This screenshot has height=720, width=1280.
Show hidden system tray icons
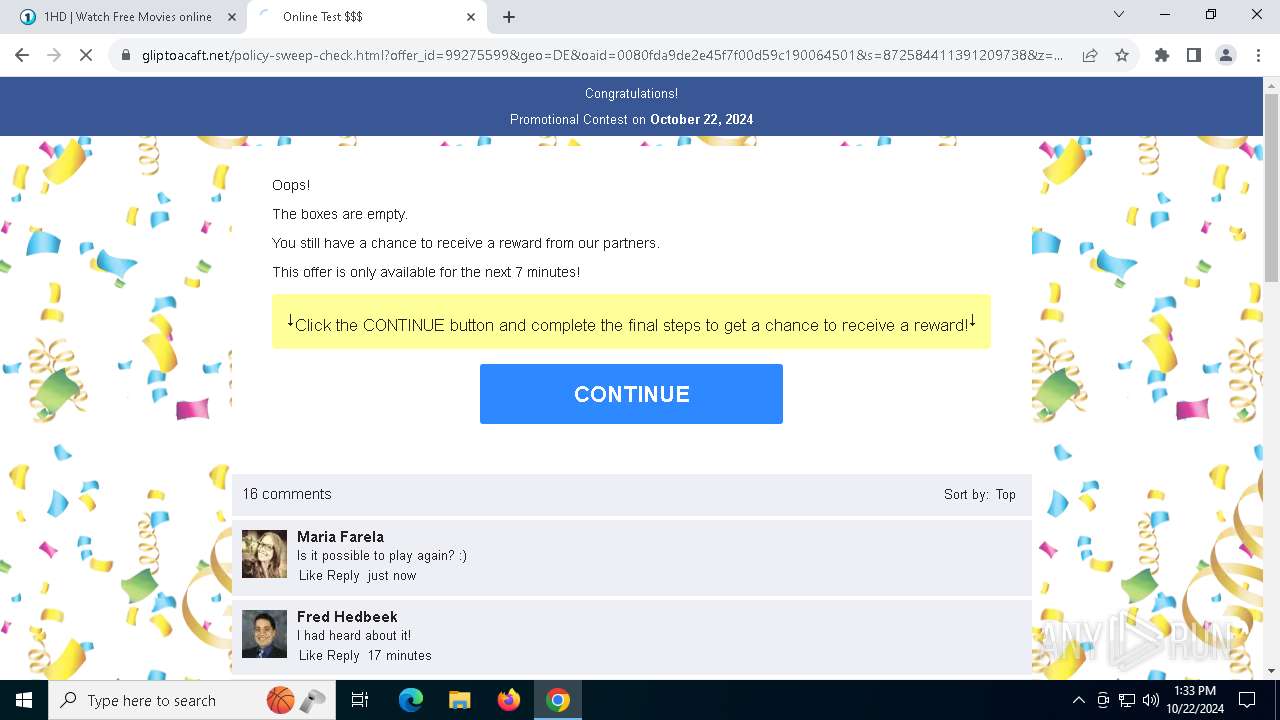pos(1078,700)
